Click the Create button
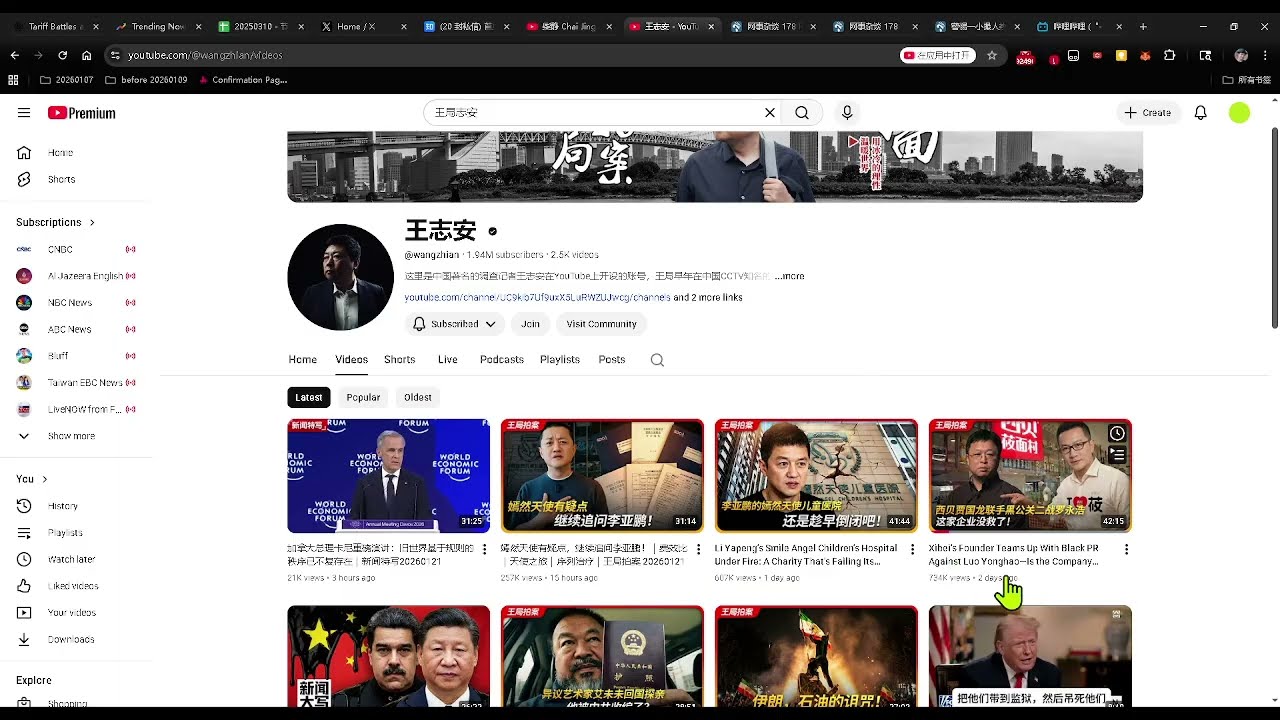 [1148, 113]
